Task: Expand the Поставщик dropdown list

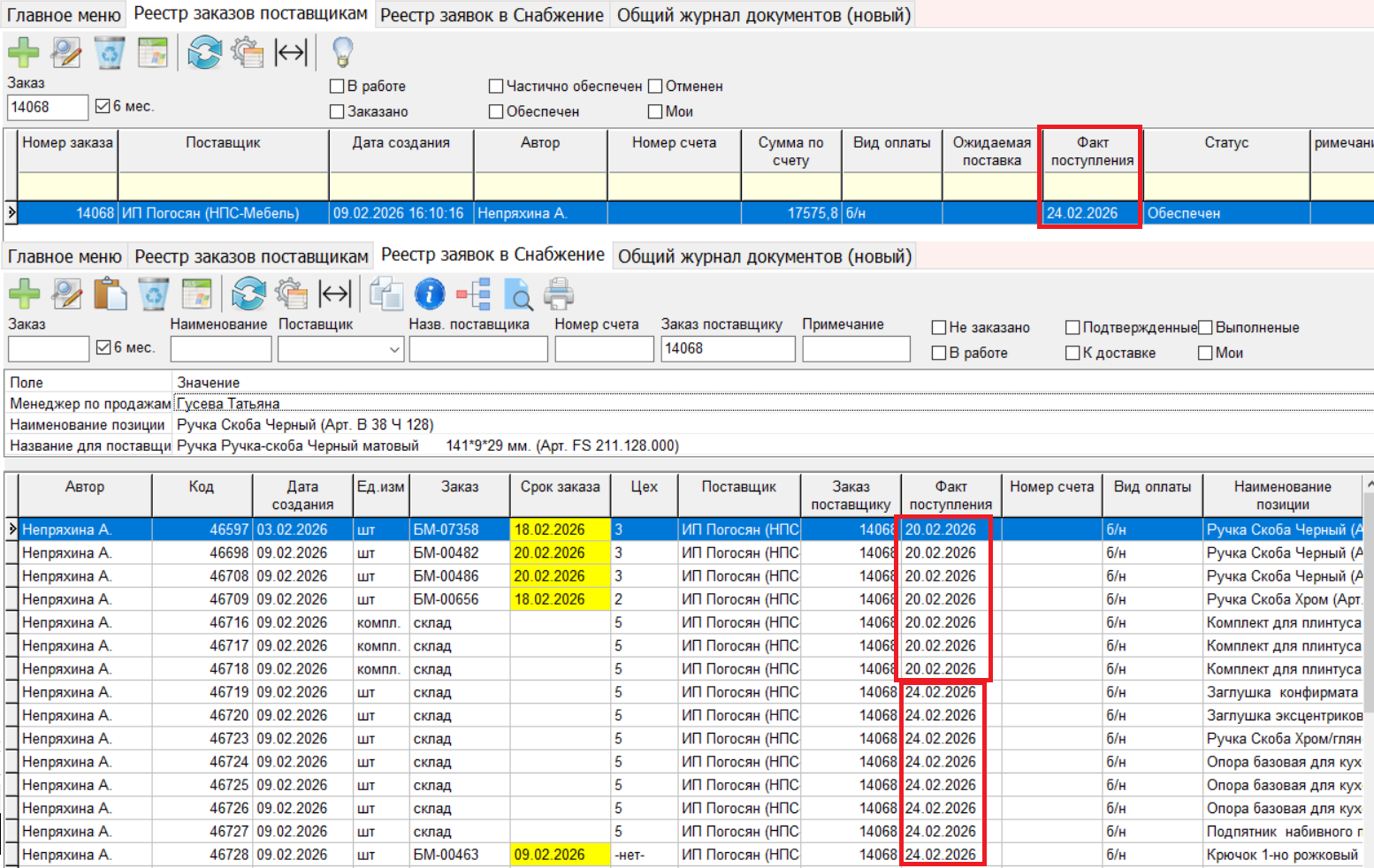Action: click(x=394, y=350)
